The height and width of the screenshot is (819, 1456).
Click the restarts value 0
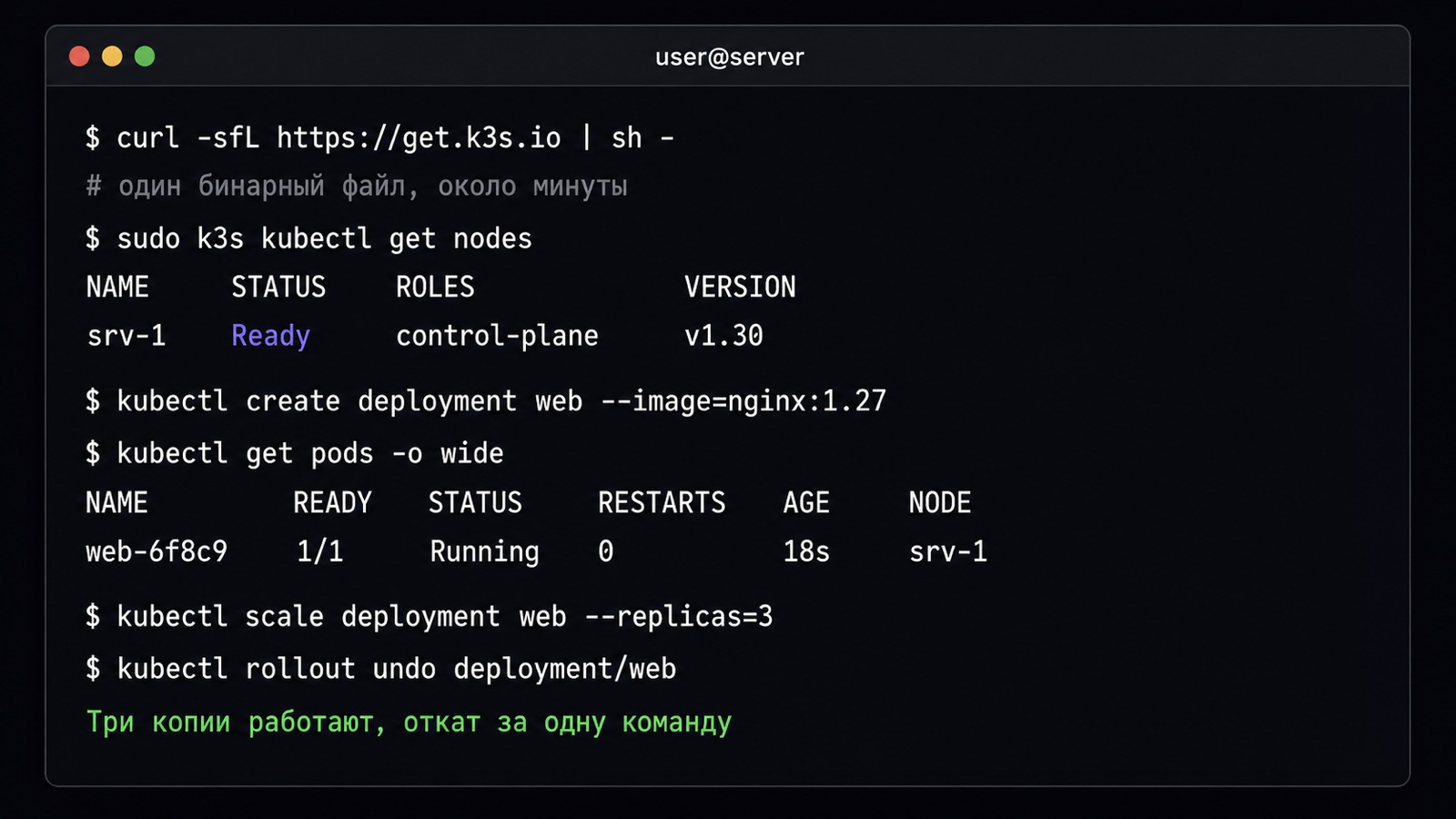pos(605,551)
